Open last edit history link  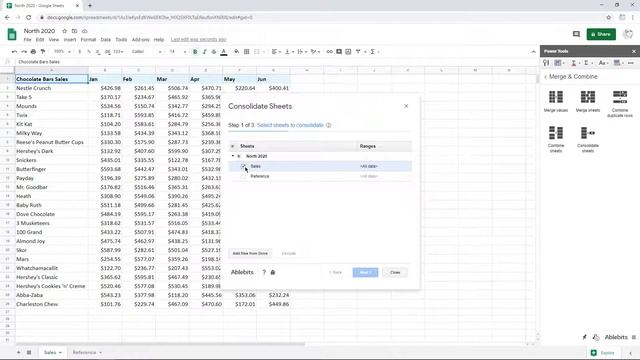click(x=198, y=40)
